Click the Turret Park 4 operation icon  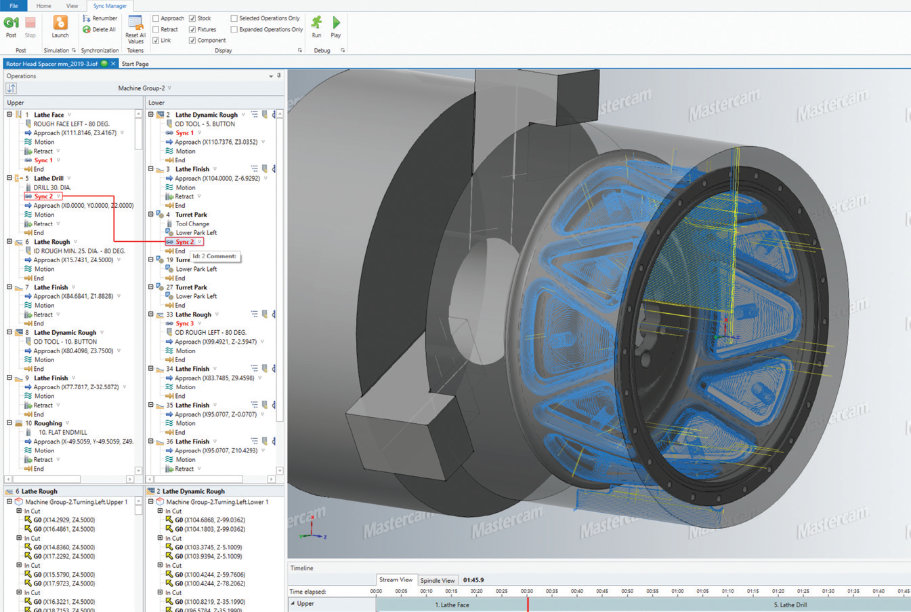(x=160, y=214)
